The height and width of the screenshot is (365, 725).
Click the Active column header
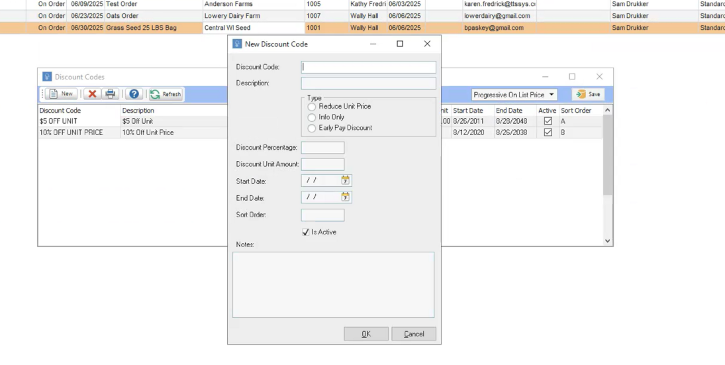tap(547, 111)
